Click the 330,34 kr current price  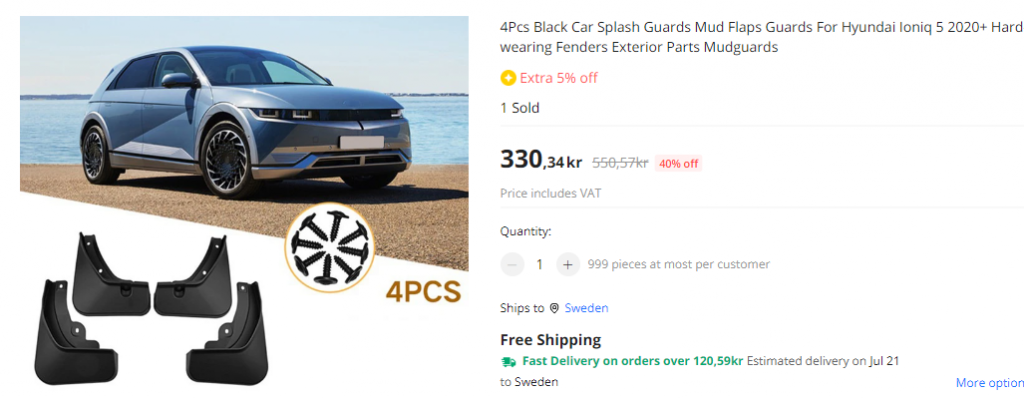click(541, 160)
